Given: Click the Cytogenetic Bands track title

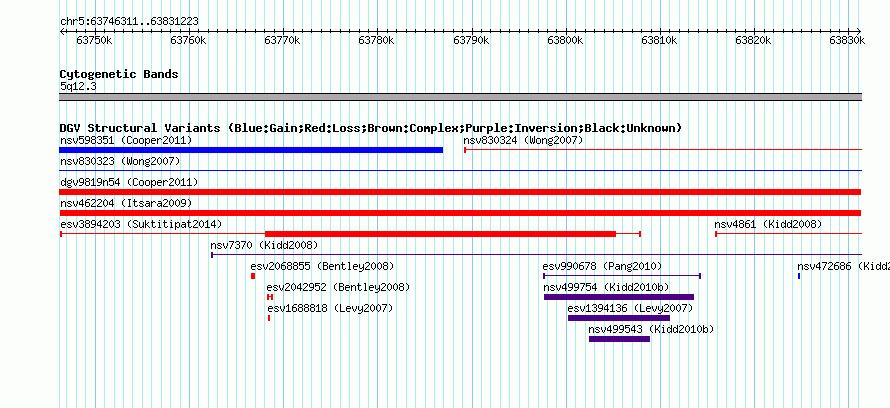Looking at the screenshot, I should tap(119, 74).
